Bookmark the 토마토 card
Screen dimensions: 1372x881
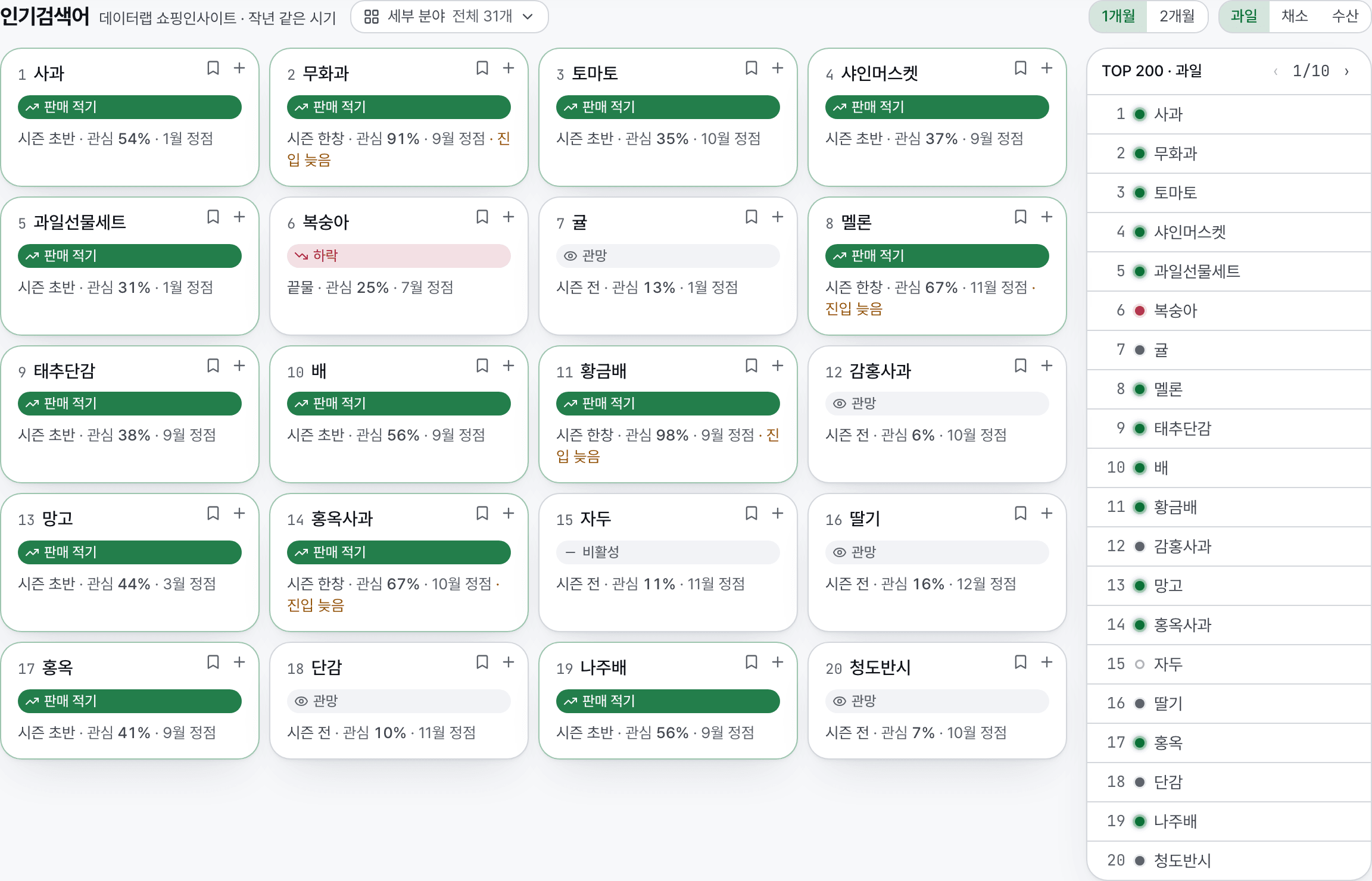tap(752, 68)
